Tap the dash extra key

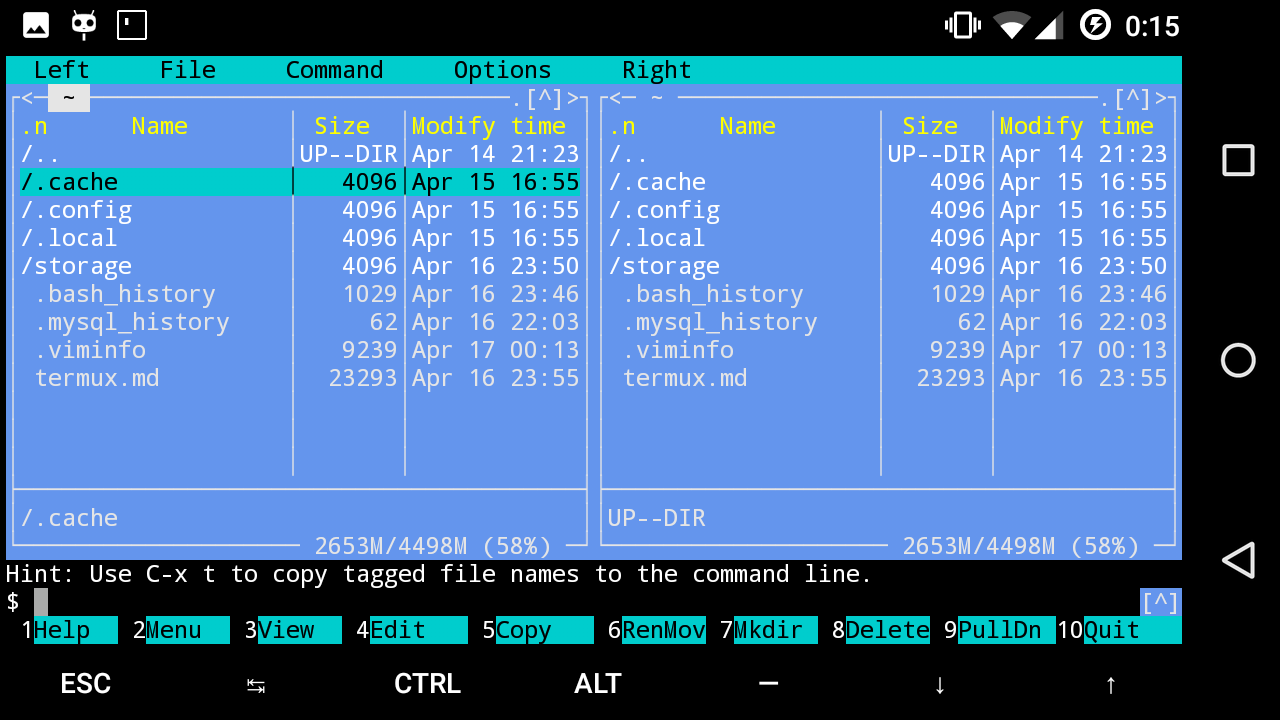(768, 684)
